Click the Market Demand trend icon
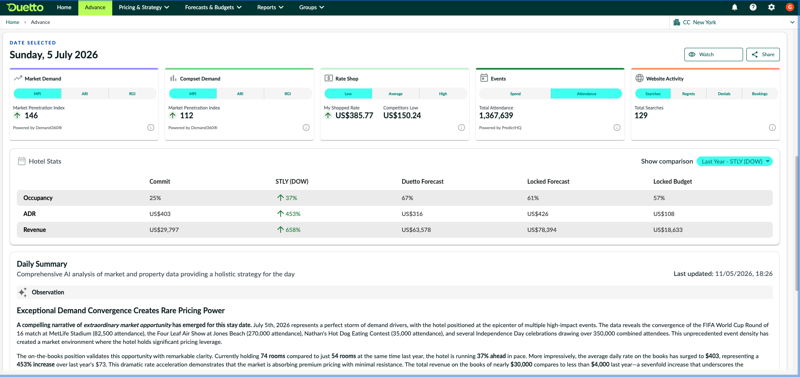This screenshot has width=800, height=377. [x=18, y=79]
